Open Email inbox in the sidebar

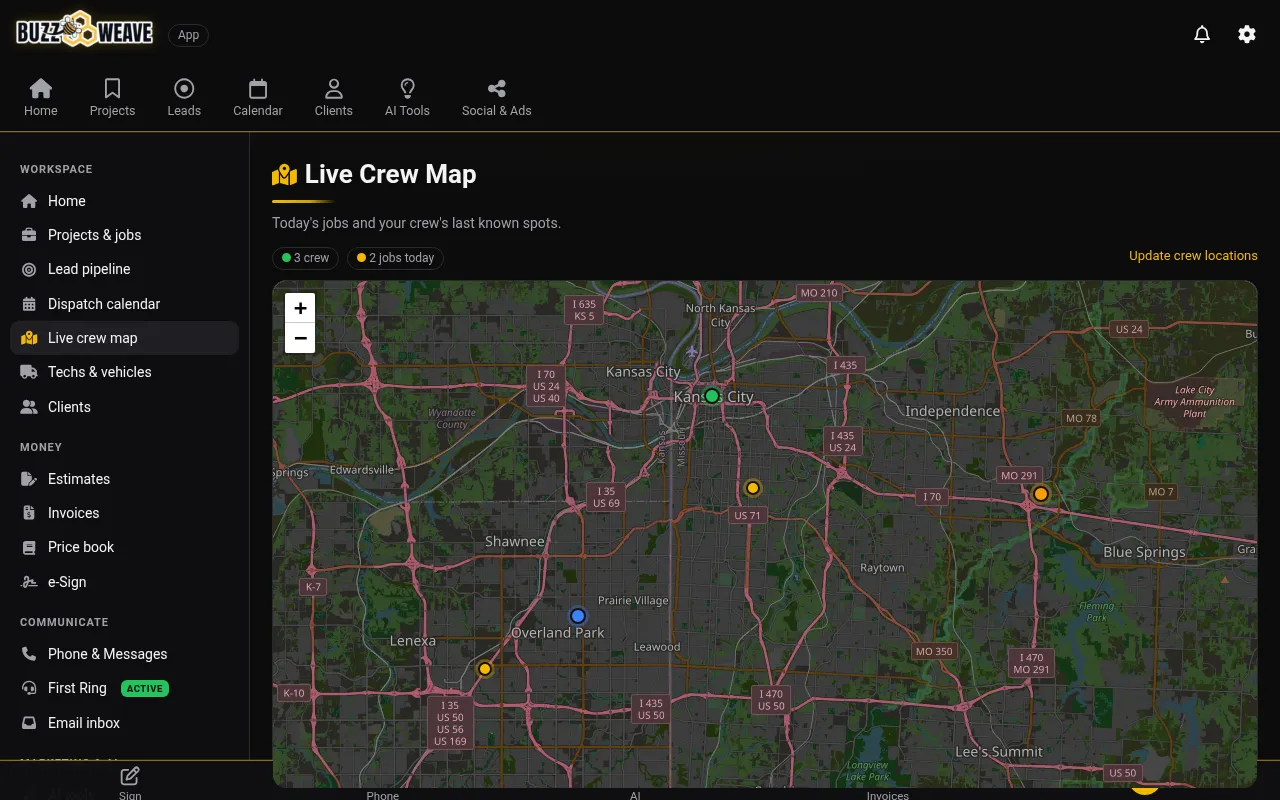(124, 723)
